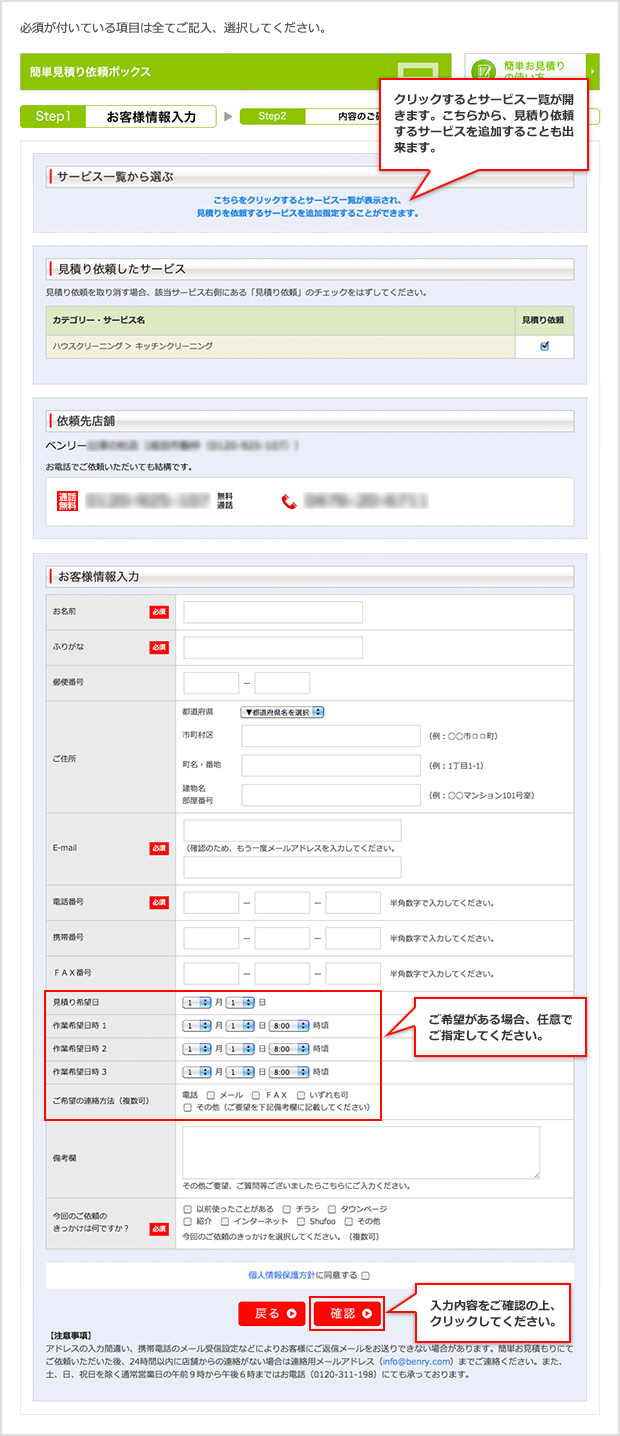Click the box icon in the green header
Image resolution: width=620 pixels, height=1436 pixels.
[418, 73]
